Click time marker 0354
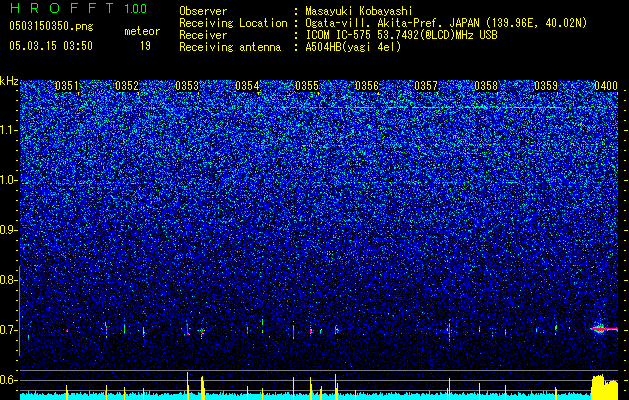 [247, 86]
